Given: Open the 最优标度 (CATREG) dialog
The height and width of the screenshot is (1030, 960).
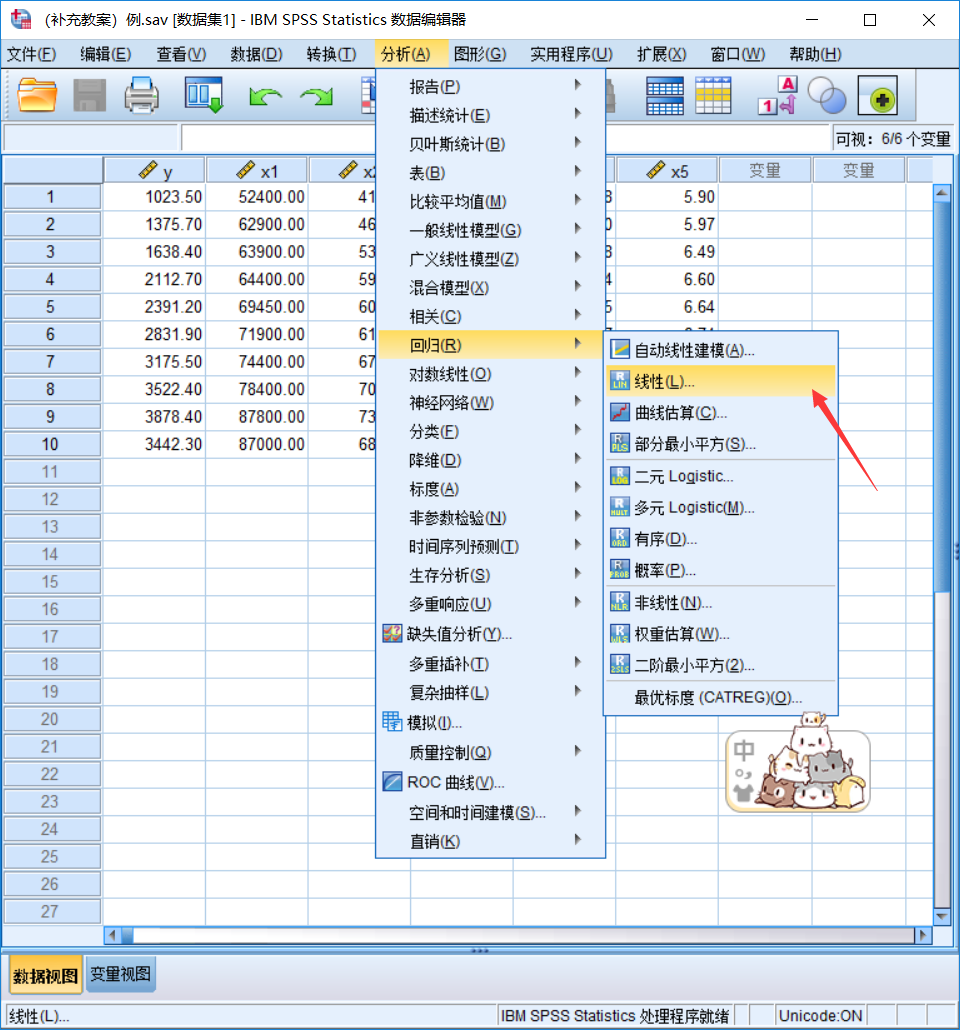Looking at the screenshot, I should click(710, 696).
